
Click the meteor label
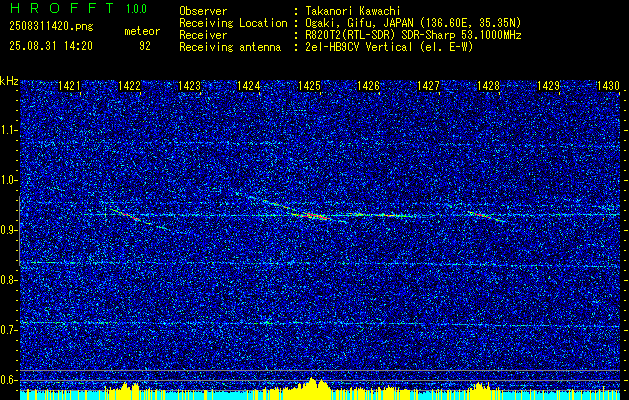tap(142, 31)
